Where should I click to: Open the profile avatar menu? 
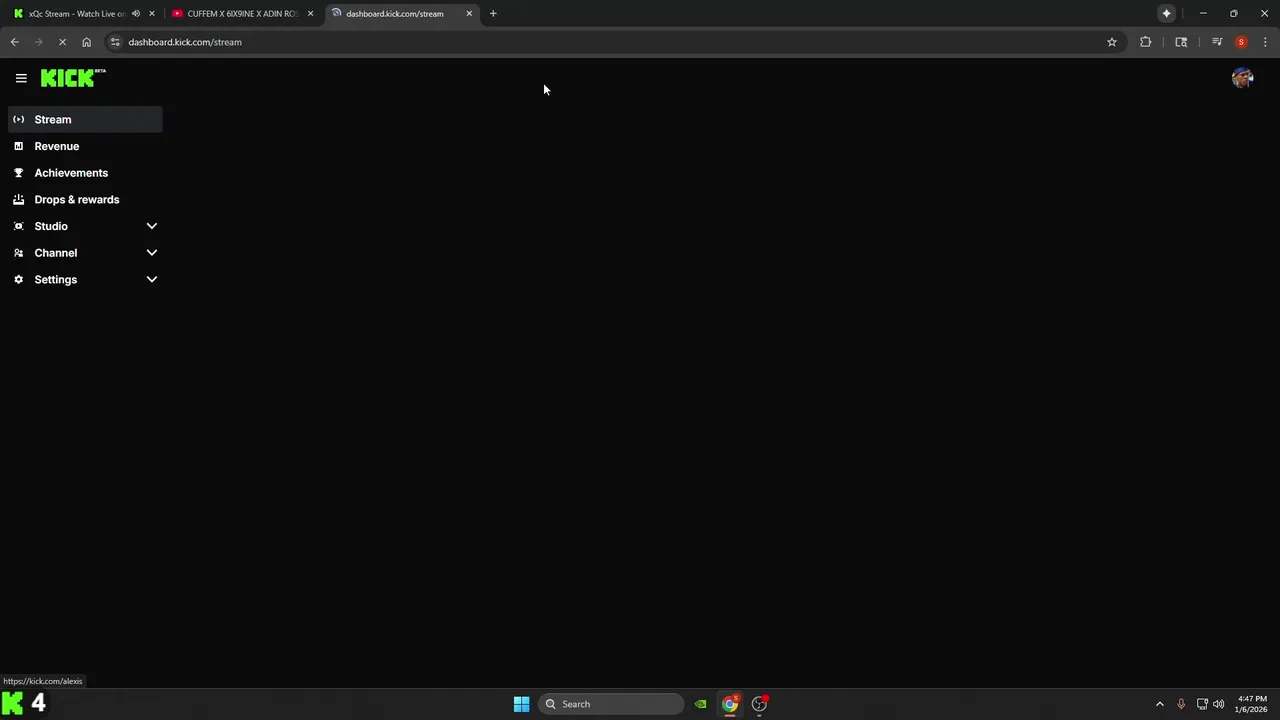[x=1242, y=78]
